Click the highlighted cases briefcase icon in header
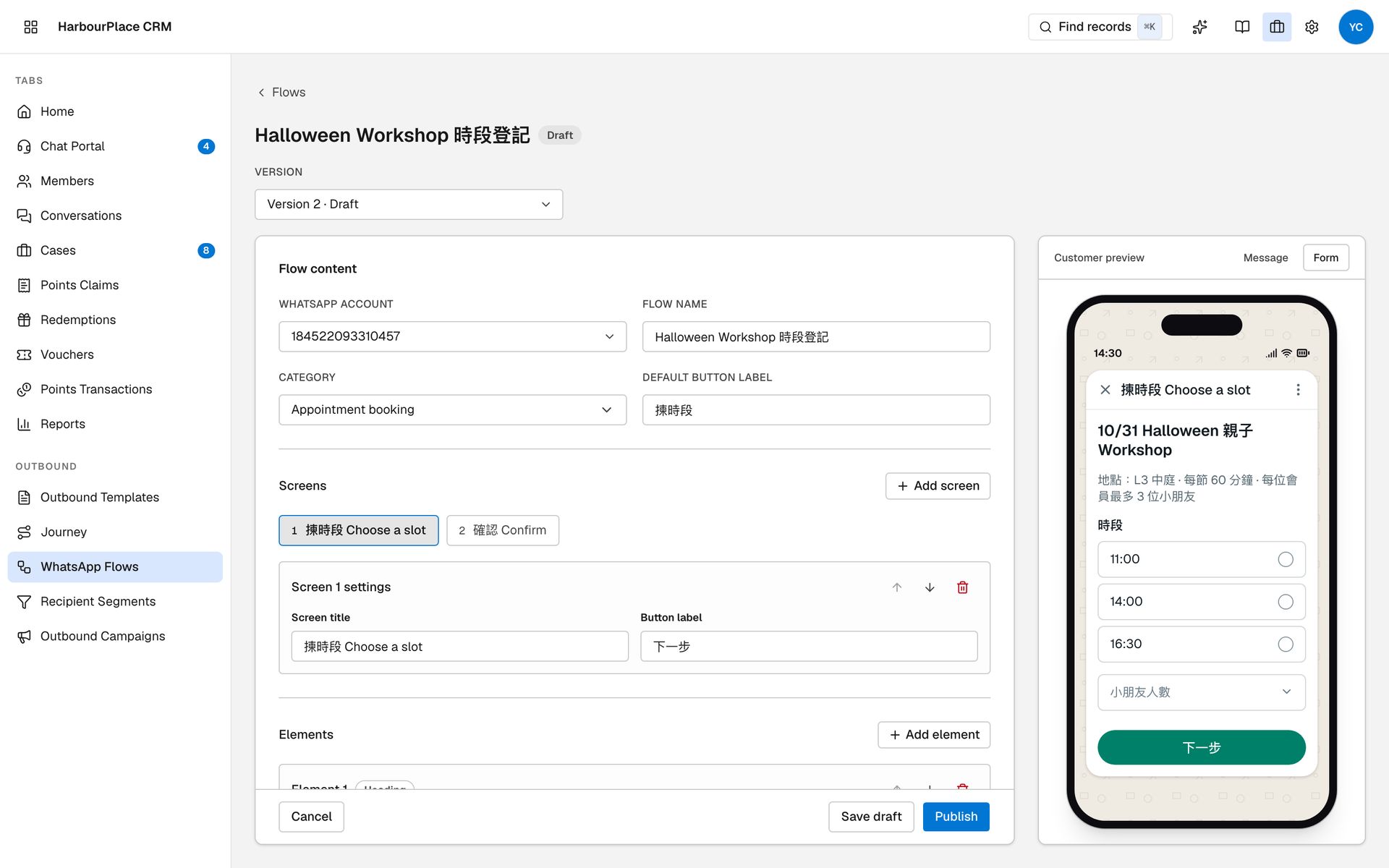1389x868 pixels. [x=1277, y=27]
